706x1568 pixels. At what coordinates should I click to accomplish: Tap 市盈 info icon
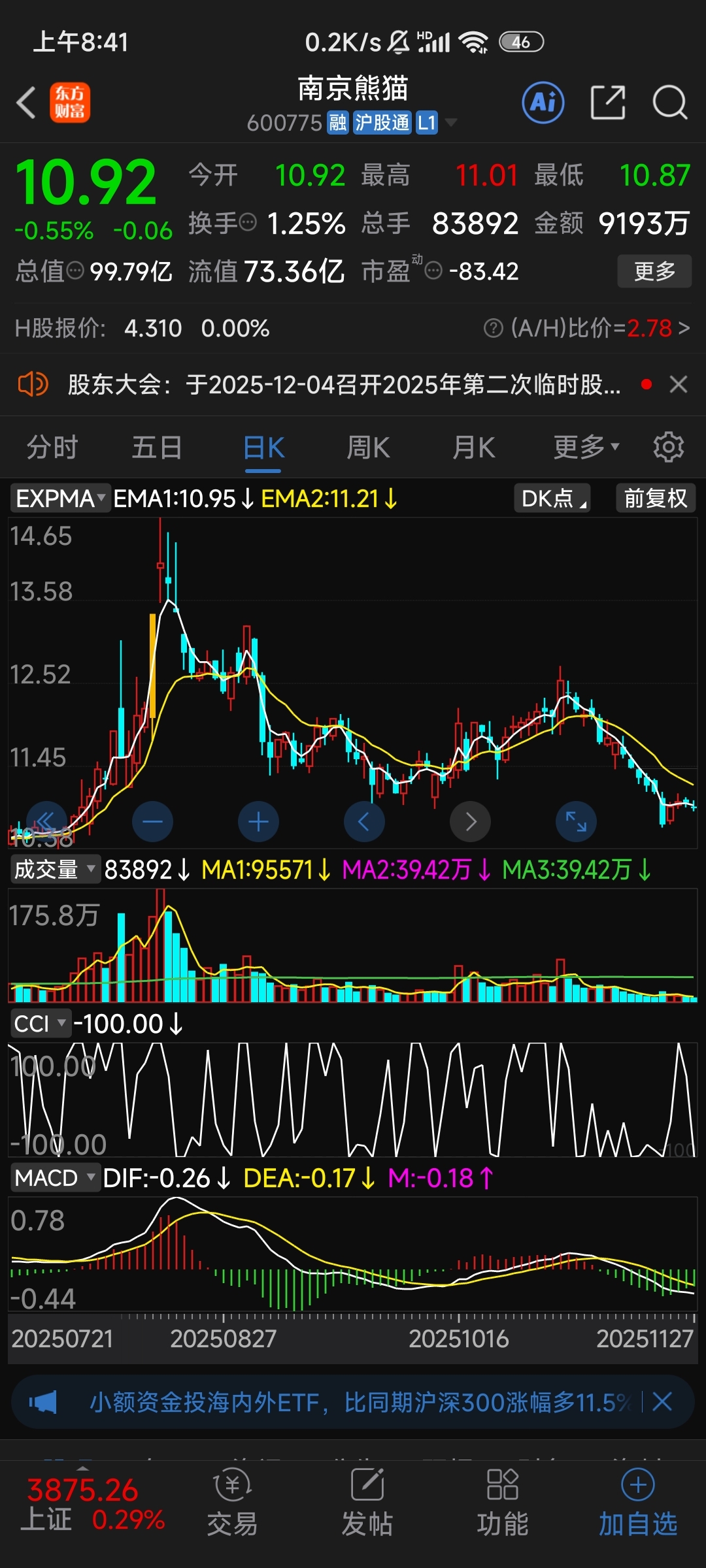[x=434, y=270]
